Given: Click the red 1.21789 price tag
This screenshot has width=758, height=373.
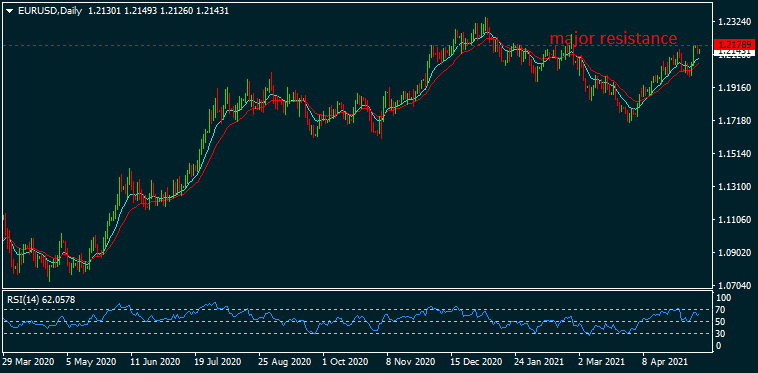Looking at the screenshot, I should tap(735, 45).
